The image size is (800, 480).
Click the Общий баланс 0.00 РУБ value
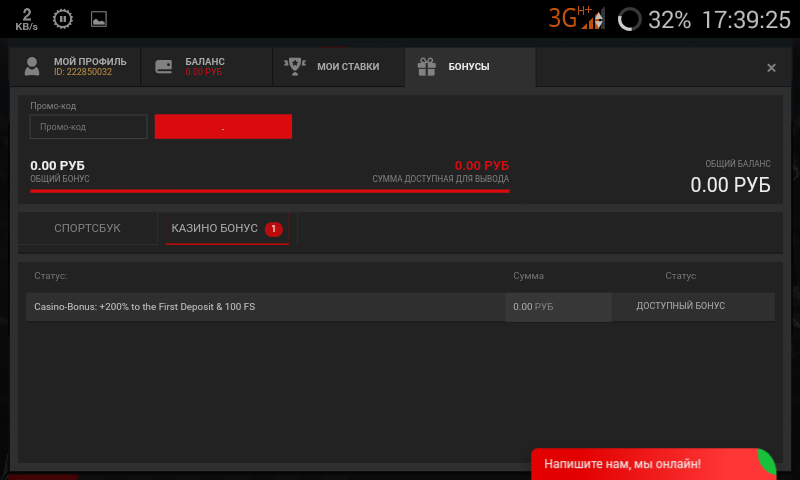(x=730, y=185)
